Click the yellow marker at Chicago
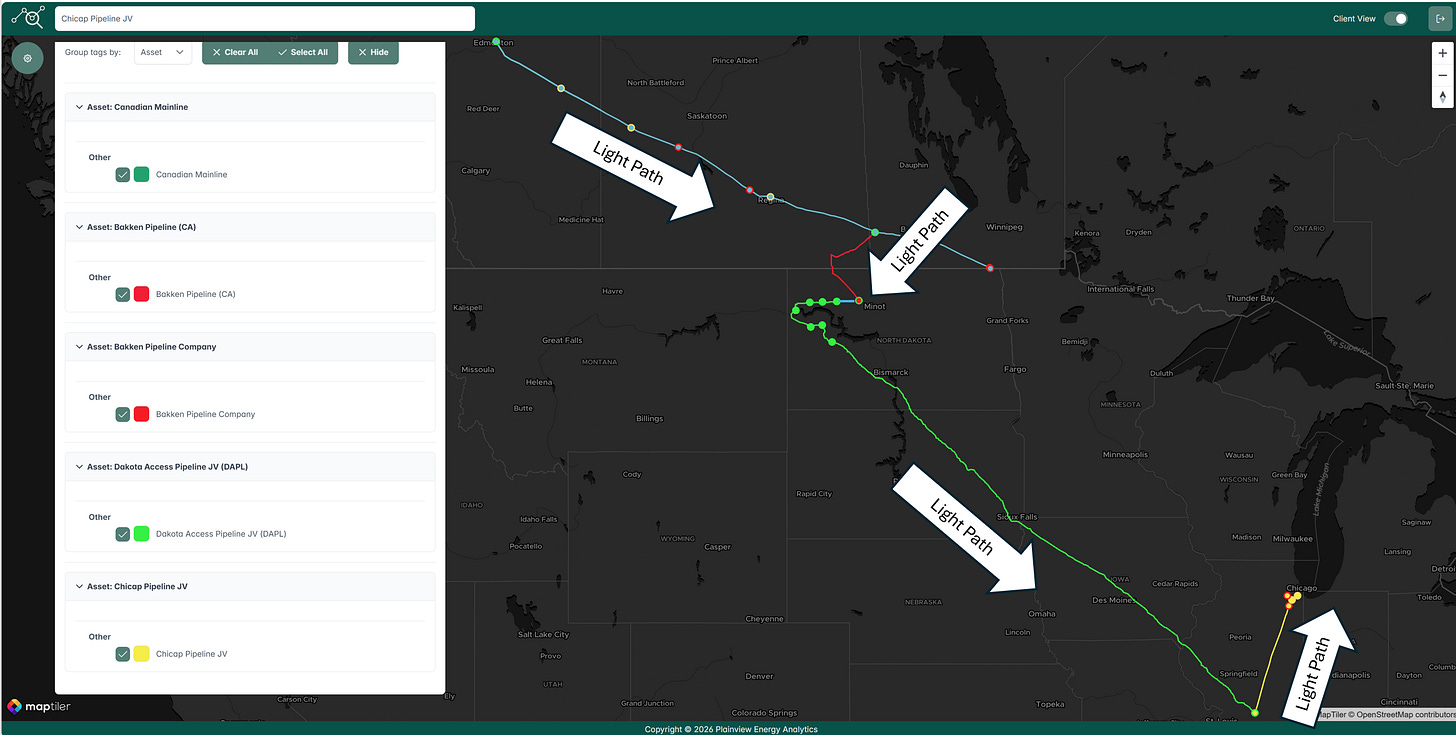Viewport: 1456px width, 735px height. click(1297, 596)
